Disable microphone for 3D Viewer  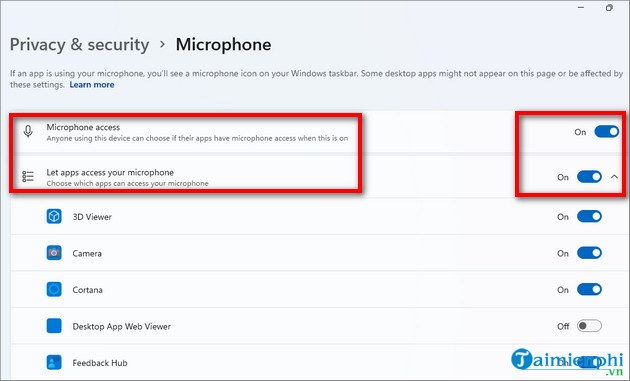(589, 216)
